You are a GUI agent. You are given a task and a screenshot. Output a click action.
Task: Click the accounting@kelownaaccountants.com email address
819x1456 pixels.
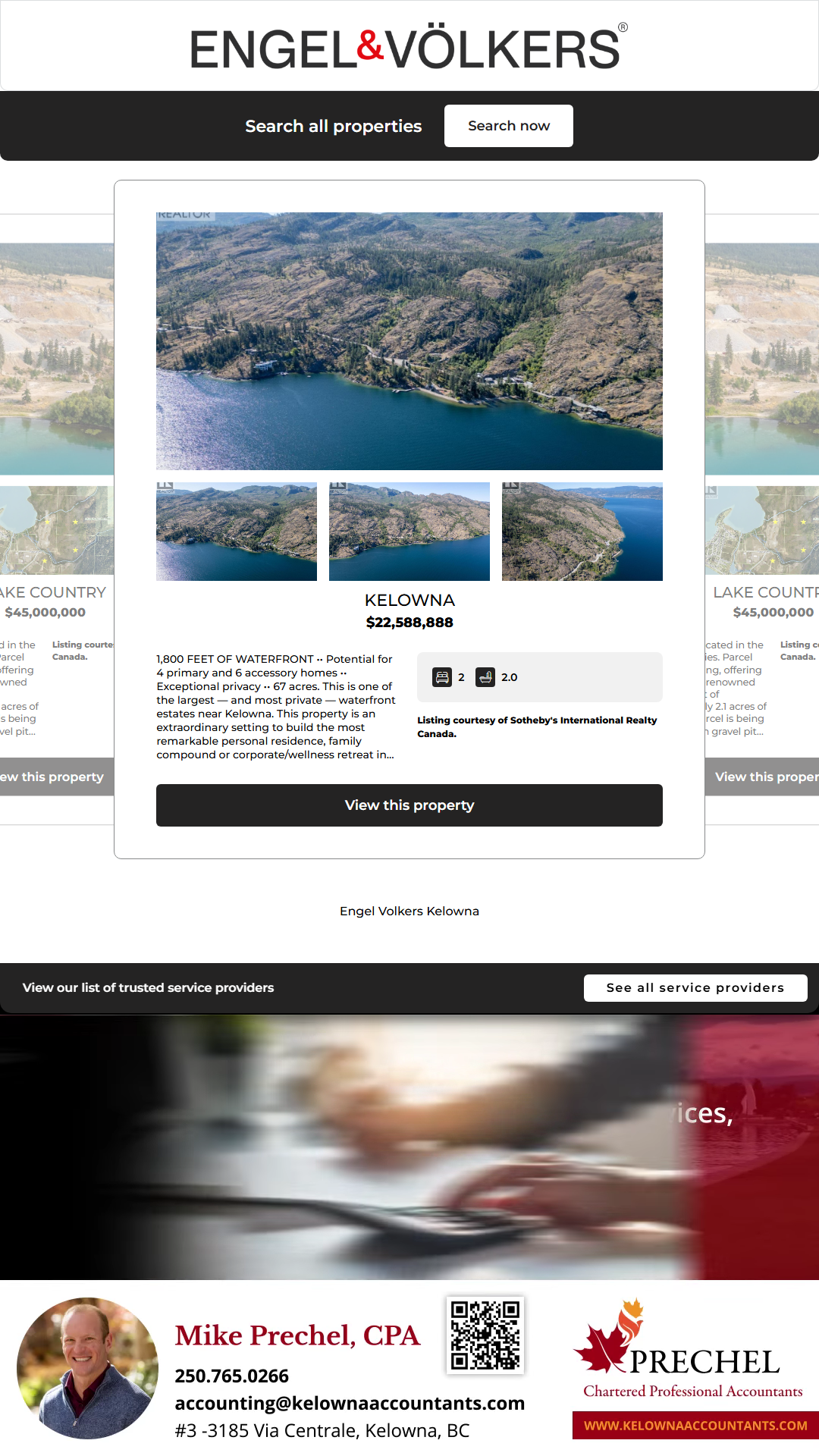point(350,1403)
